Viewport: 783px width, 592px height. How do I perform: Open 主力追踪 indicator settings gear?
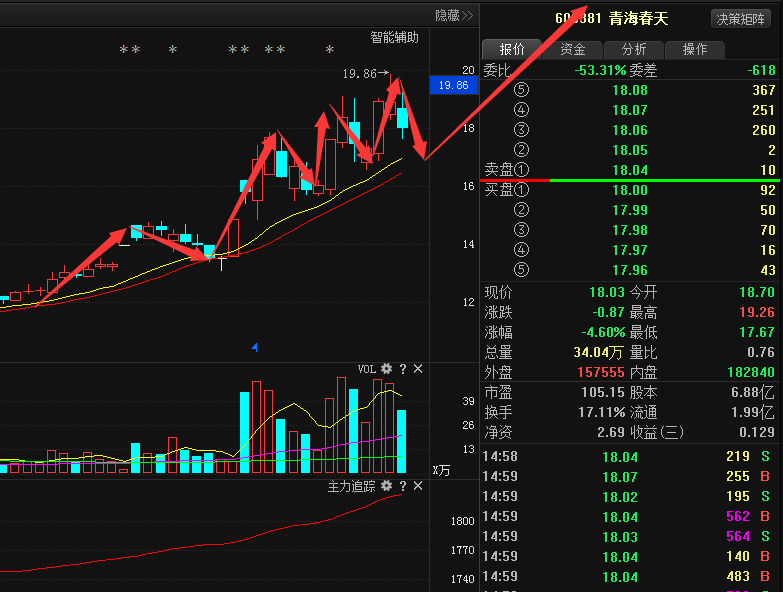(386, 486)
